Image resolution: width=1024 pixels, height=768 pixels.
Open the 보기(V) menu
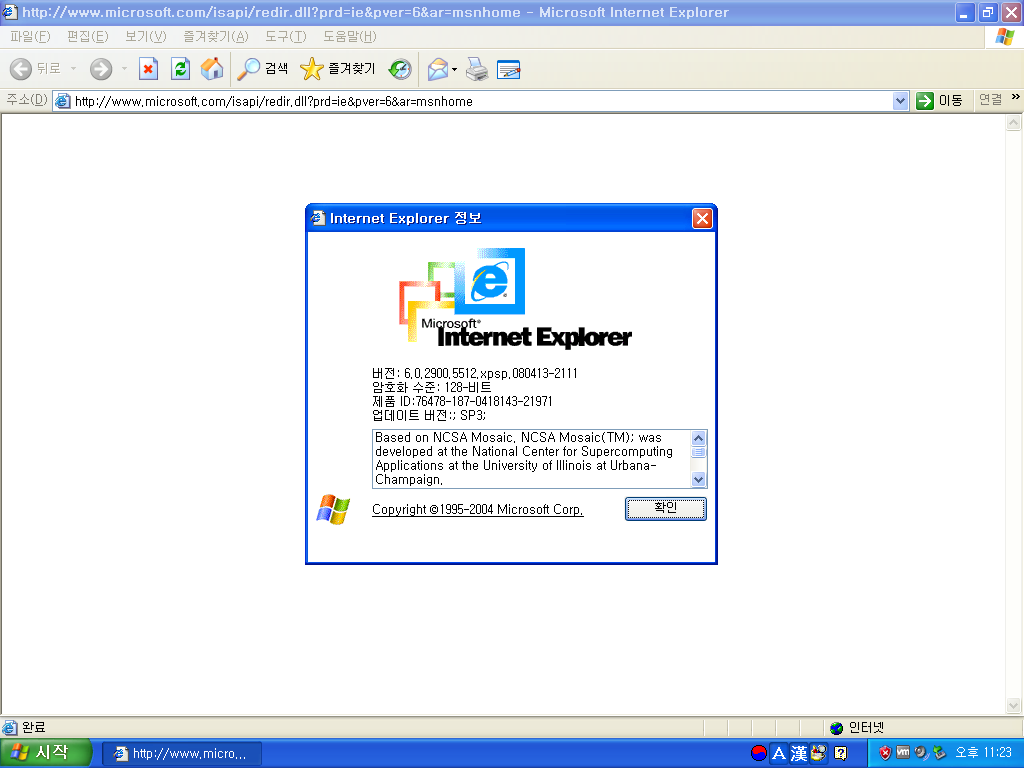[146, 37]
